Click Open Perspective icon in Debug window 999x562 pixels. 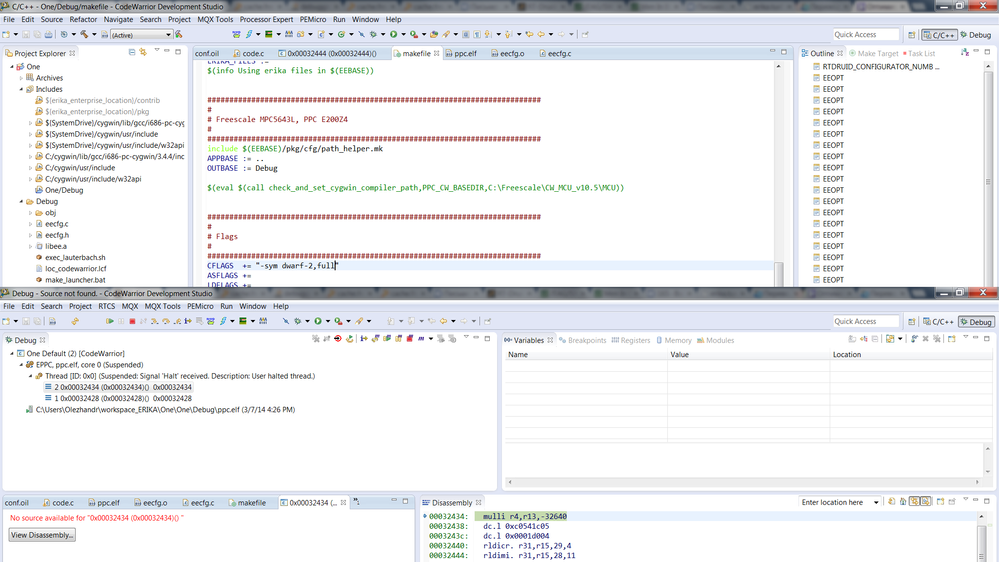[912, 321]
